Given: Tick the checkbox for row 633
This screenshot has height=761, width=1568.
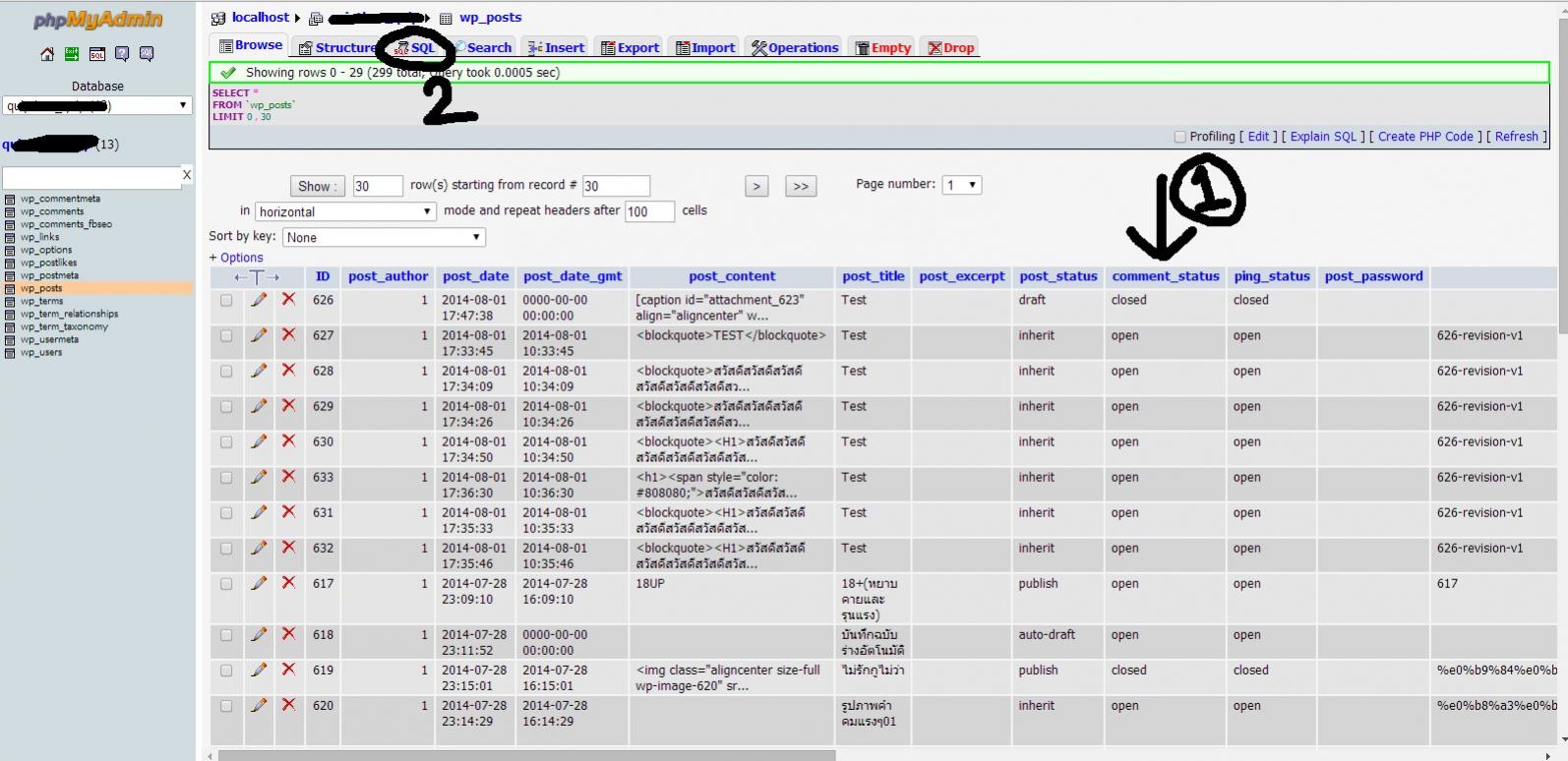Looking at the screenshot, I should pos(226,478).
